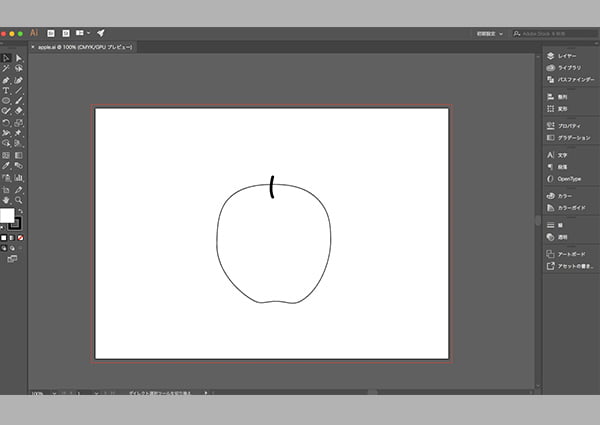The image size is (600, 425).
Task: Select the Zoom magnifier tool
Action: pyautogui.click(x=19, y=200)
